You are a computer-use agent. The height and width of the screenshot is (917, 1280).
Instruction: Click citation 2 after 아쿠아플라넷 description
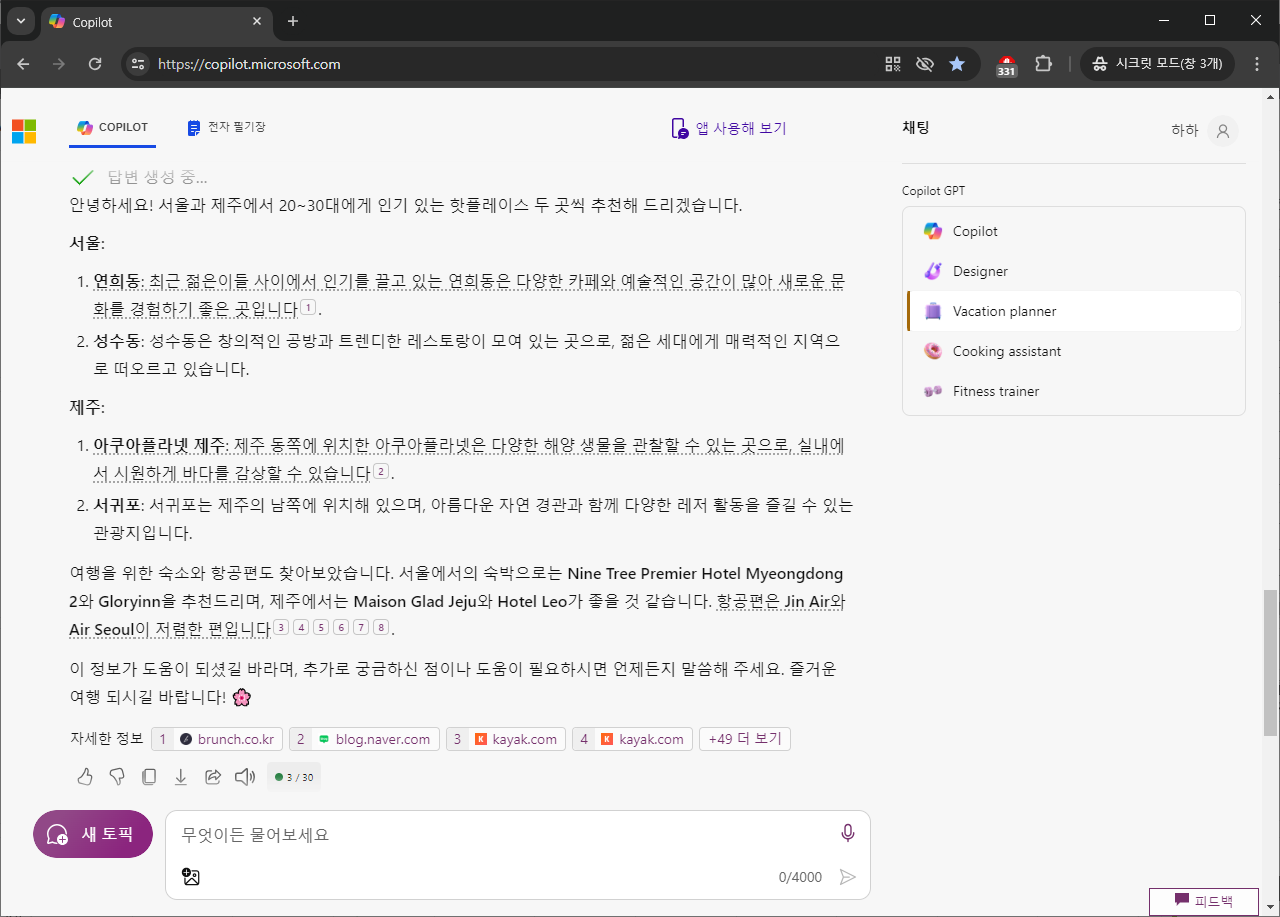[x=380, y=471]
